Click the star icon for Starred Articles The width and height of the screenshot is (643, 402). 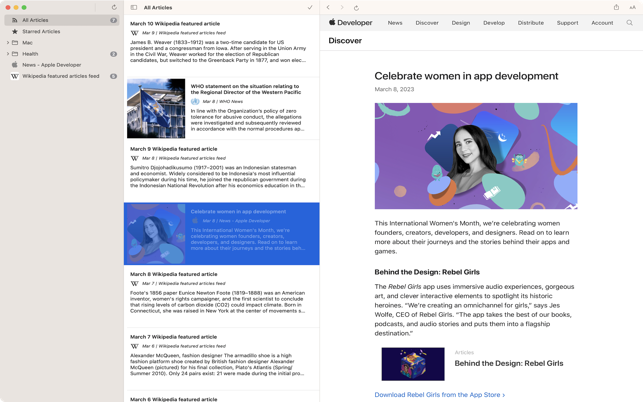point(15,31)
